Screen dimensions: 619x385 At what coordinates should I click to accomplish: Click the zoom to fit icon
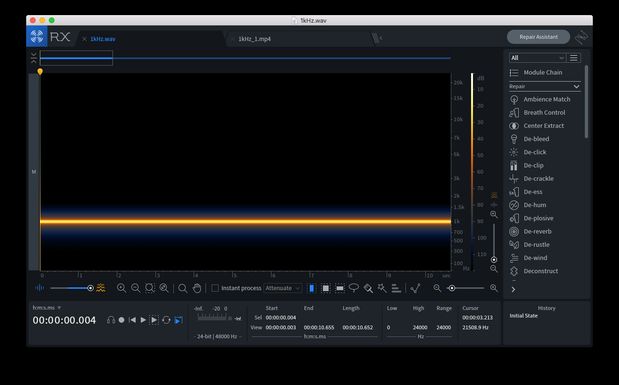(x=164, y=288)
